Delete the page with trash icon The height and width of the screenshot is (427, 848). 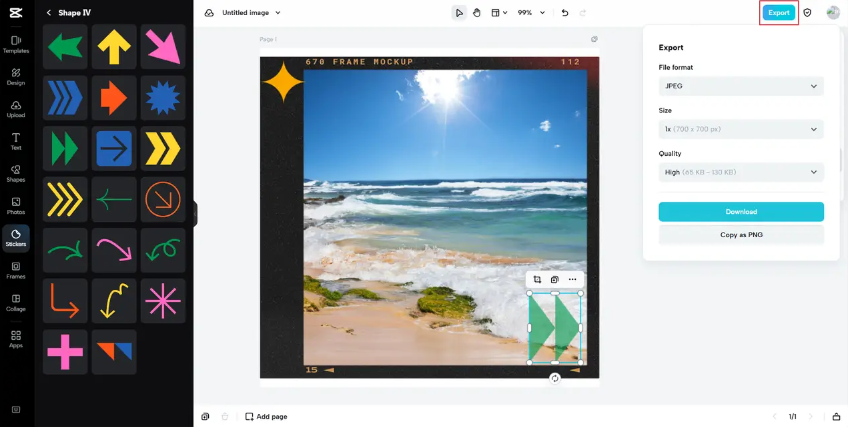click(225, 417)
